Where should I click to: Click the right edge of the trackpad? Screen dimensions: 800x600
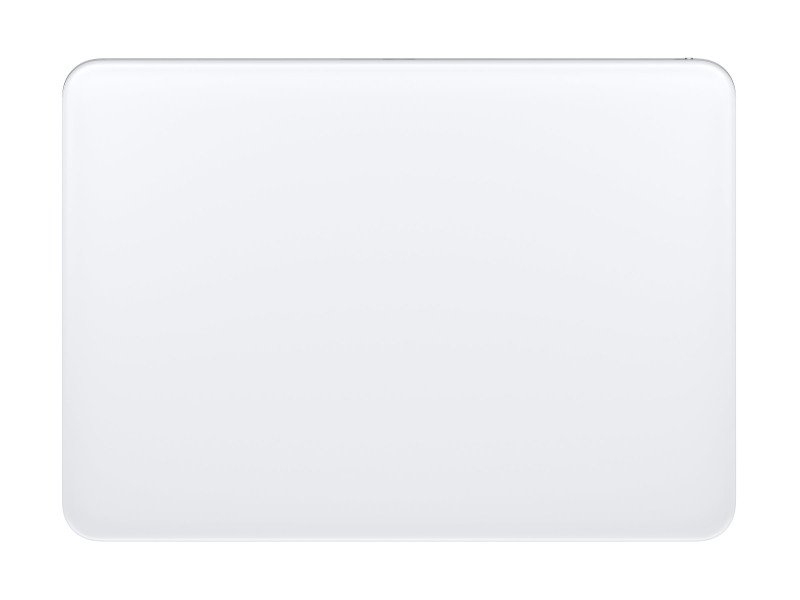(734, 300)
